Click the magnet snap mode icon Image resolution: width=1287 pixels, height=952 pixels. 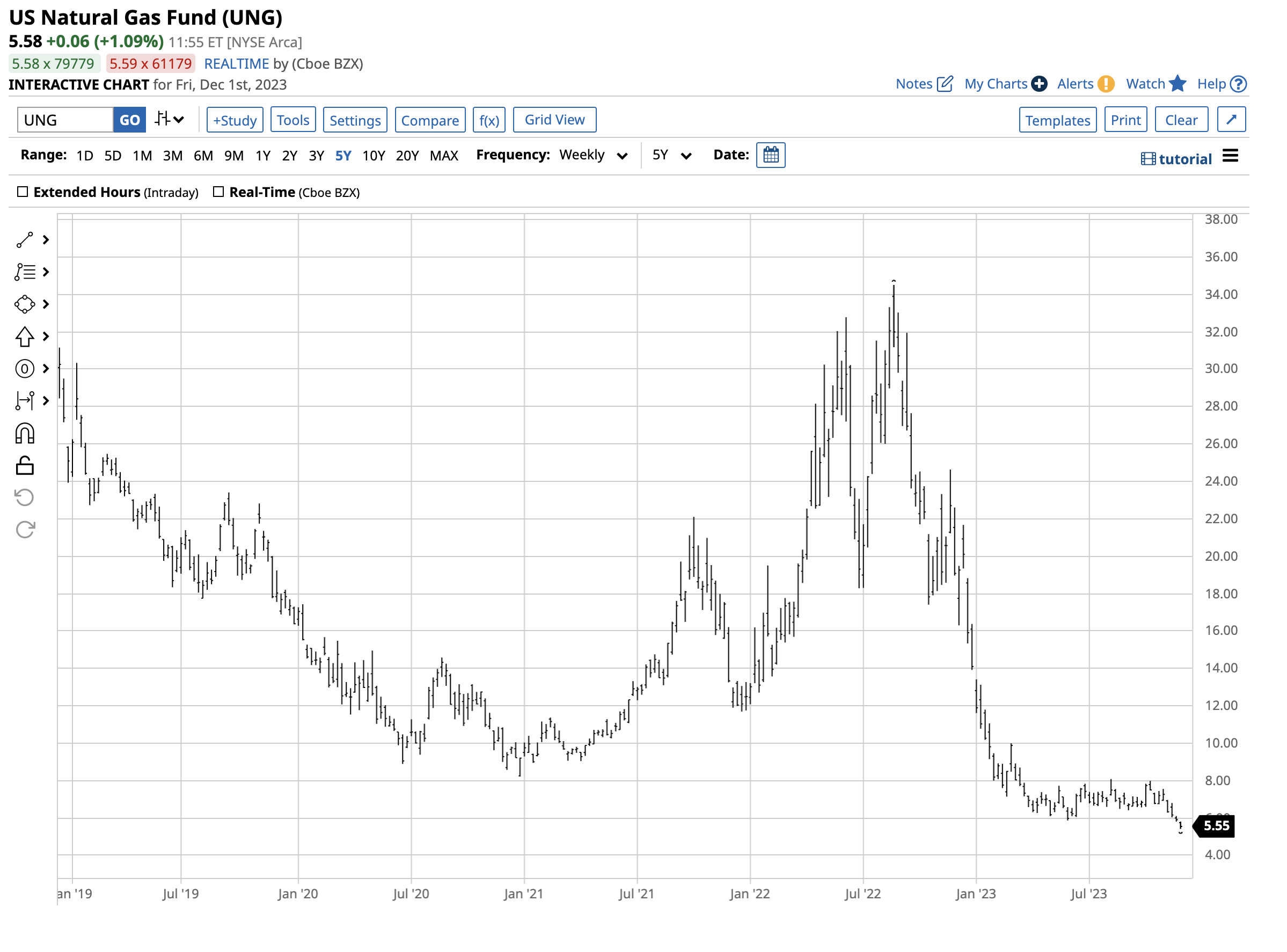coord(25,434)
